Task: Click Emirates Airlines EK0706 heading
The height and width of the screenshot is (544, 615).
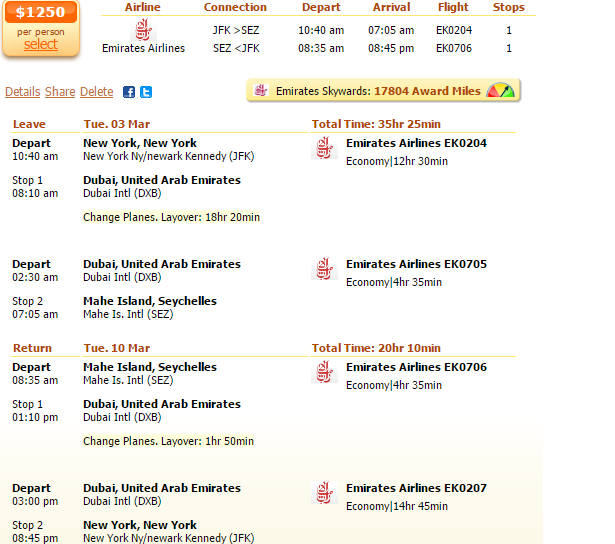Action: (416, 367)
